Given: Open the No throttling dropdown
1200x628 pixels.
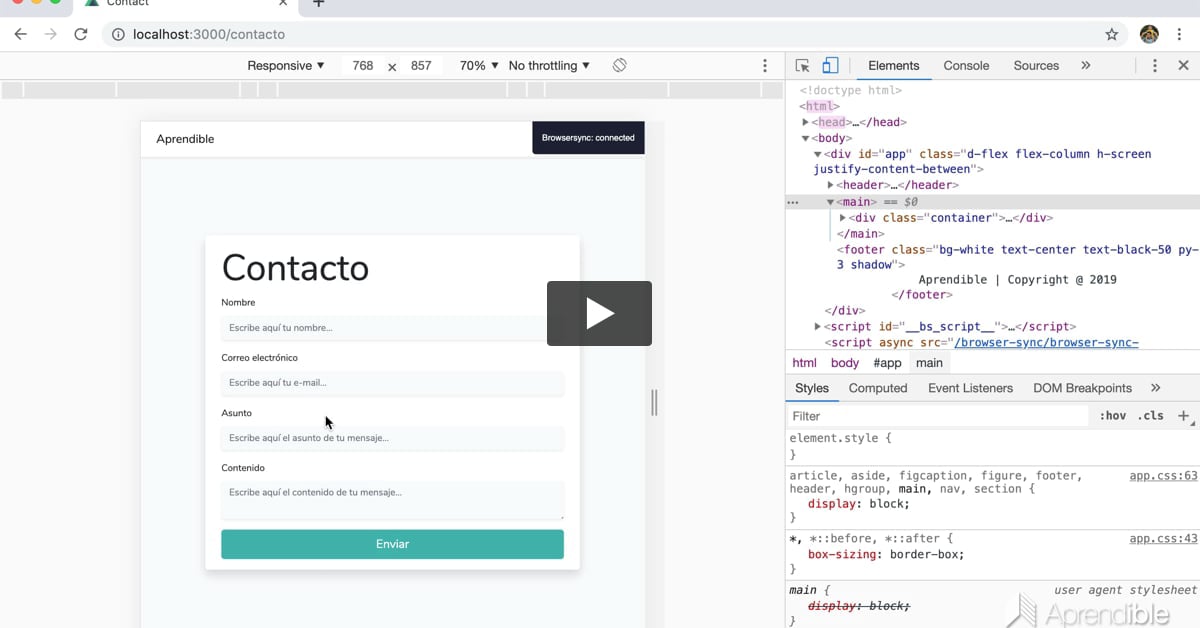Looking at the screenshot, I should coord(549,66).
